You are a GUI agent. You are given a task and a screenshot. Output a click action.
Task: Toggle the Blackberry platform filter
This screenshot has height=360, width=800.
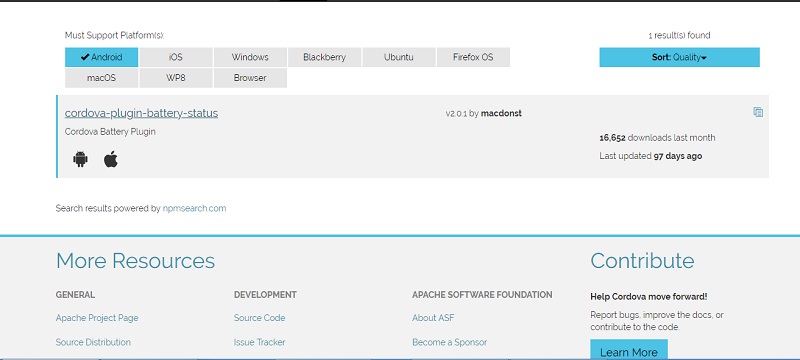[x=324, y=57]
